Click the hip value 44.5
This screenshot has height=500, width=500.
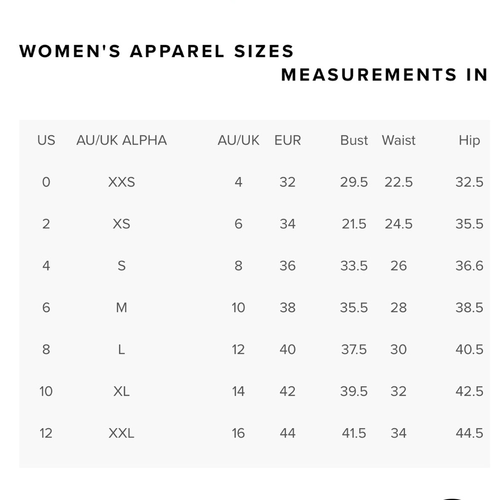[469, 433]
